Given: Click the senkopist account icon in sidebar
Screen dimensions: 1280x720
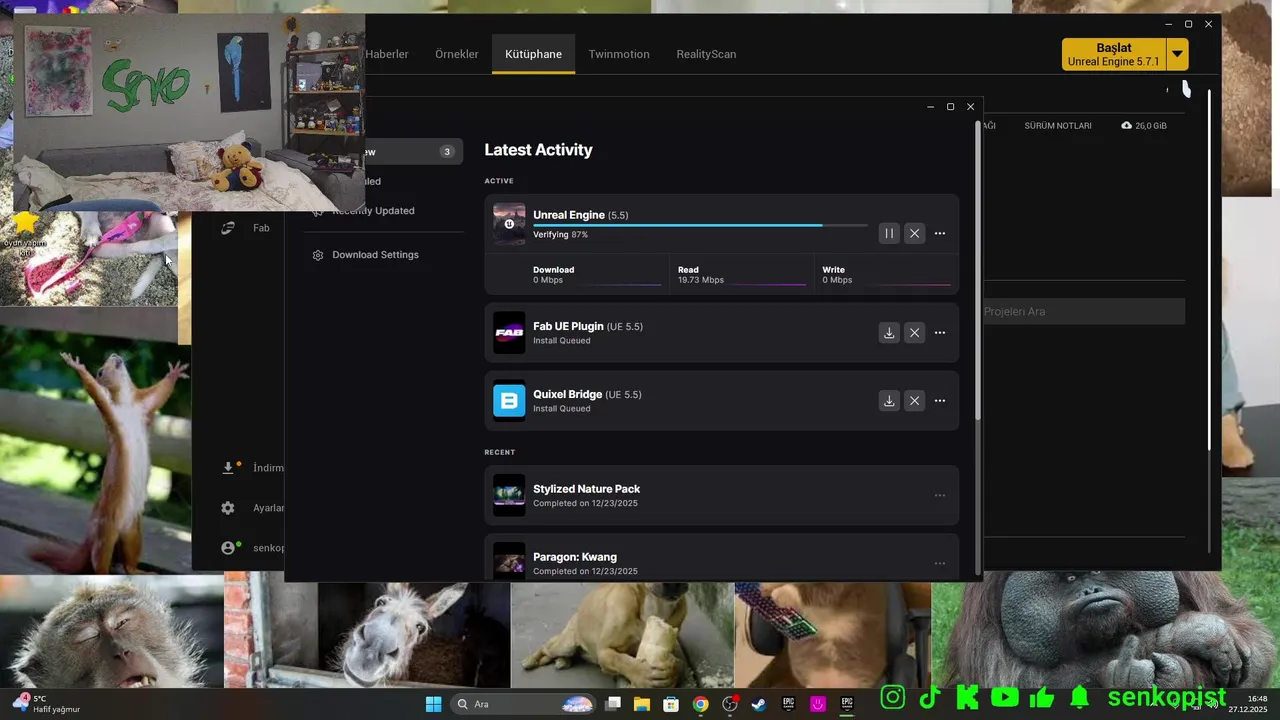Looking at the screenshot, I should click(228, 548).
